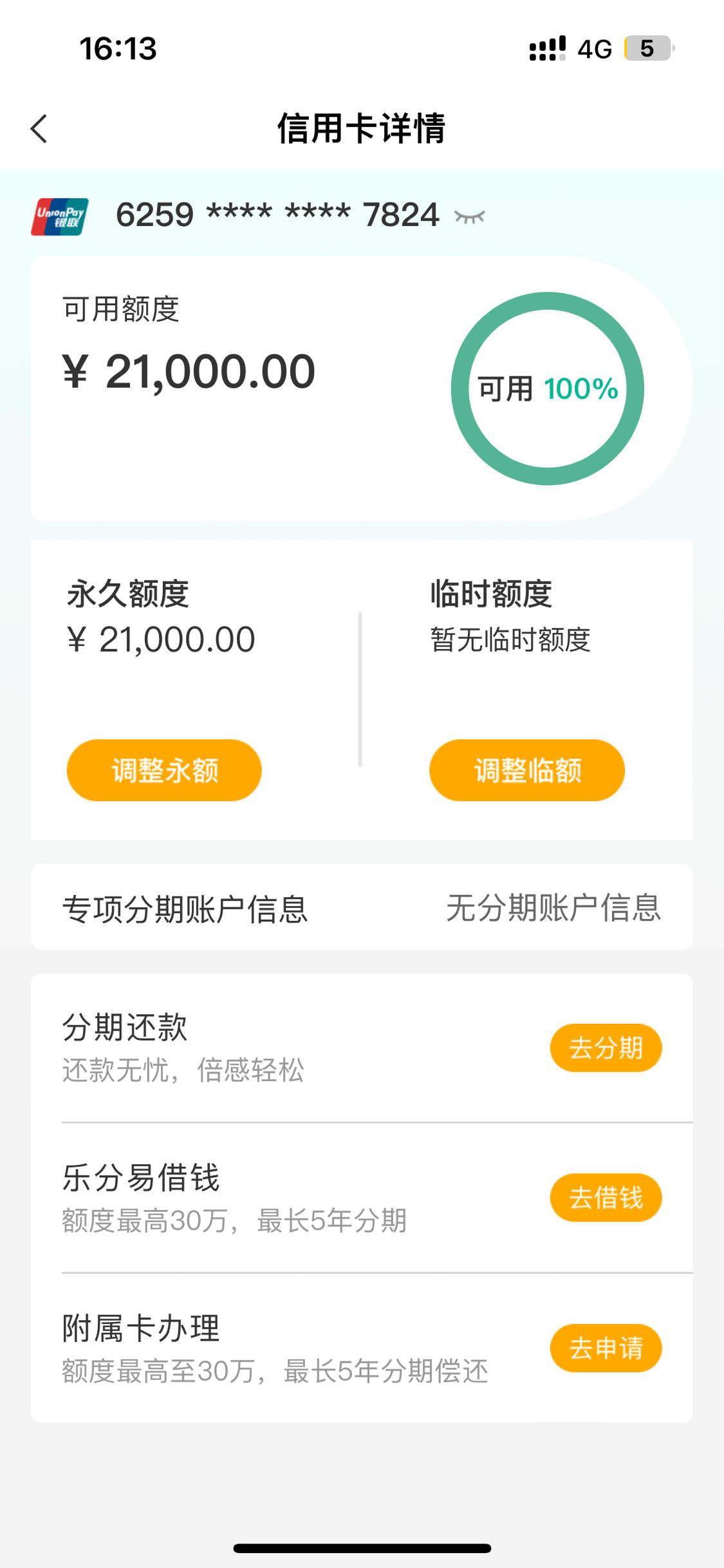Toggle card number visibility eye icon
The height and width of the screenshot is (1568, 724).
[x=469, y=217]
